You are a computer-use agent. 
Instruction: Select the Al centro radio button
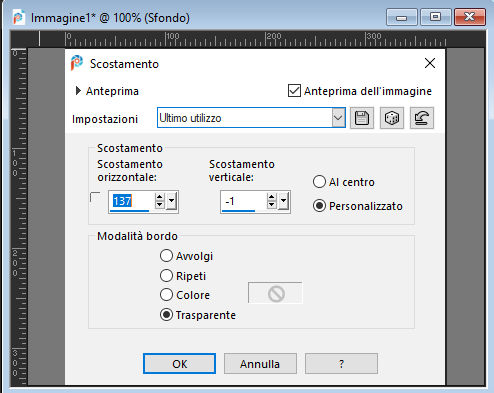click(x=319, y=182)
